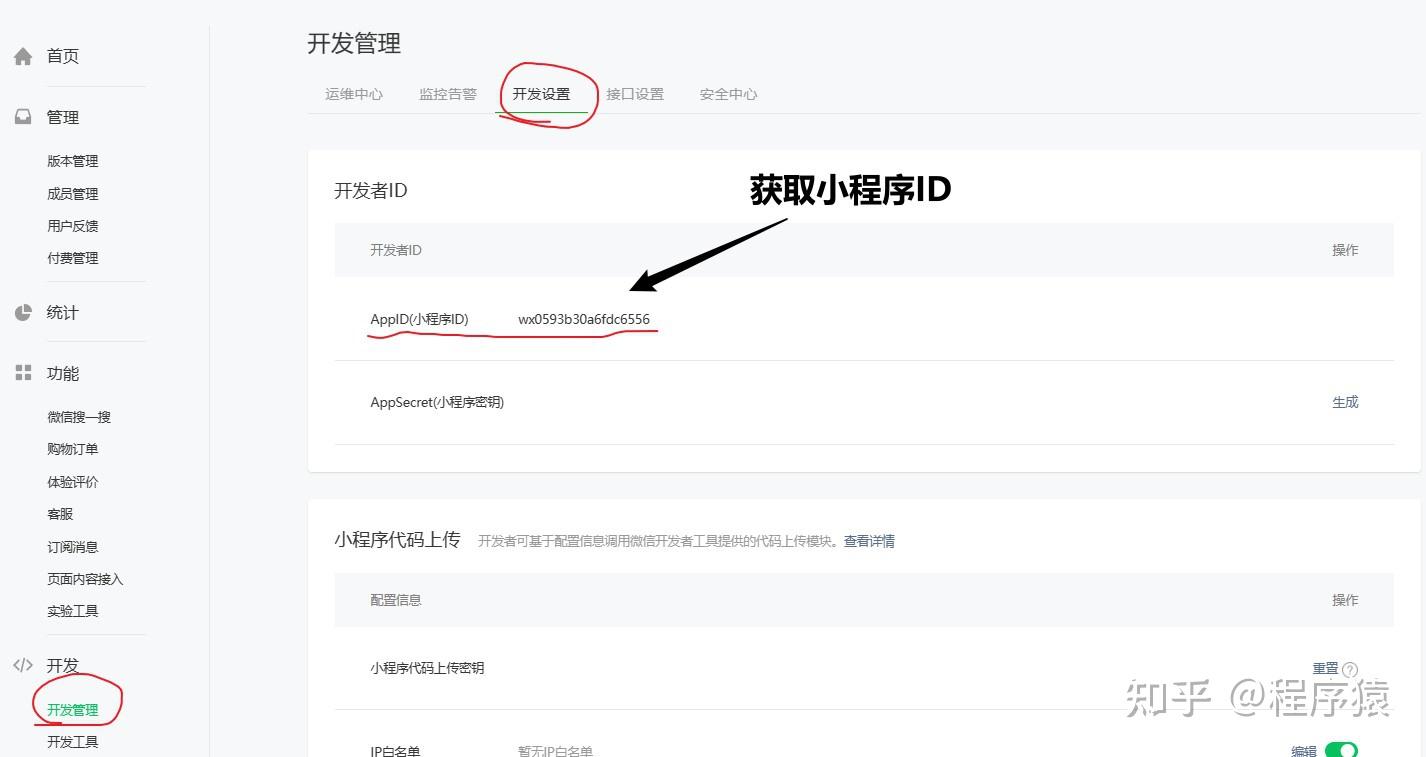The width and height of the screenshot is (1426, 757).
Task: Toggle the IP白名单 switch
Action: click(1341, 750)
